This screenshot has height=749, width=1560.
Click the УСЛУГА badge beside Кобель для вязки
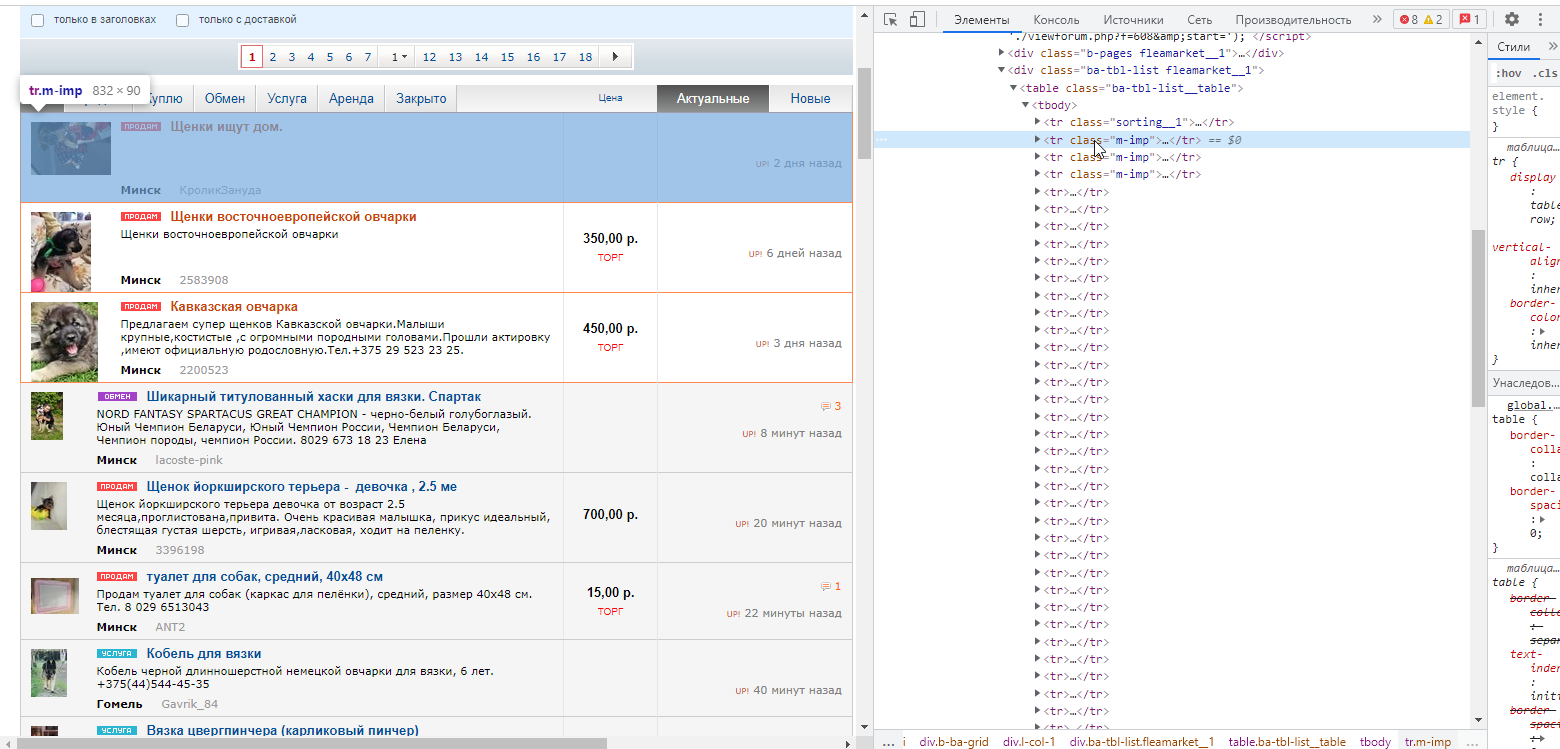[x=116, y=654]
